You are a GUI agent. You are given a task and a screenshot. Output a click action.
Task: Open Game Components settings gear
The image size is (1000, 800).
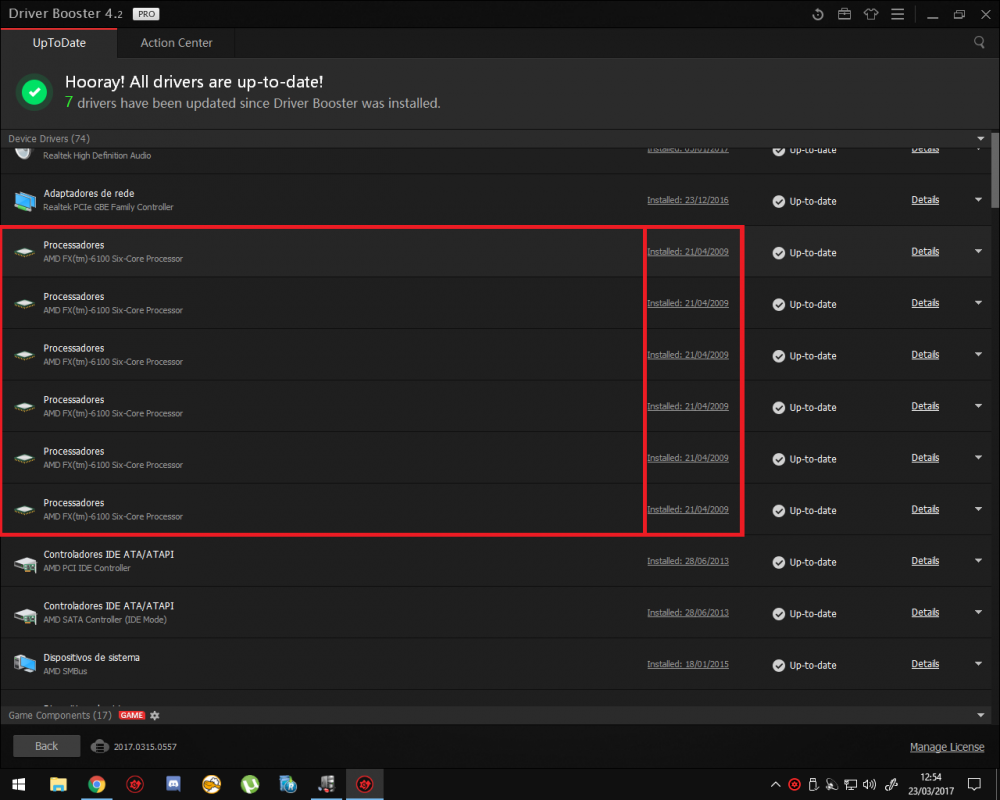pyautogui.click(x=154, y=715)
